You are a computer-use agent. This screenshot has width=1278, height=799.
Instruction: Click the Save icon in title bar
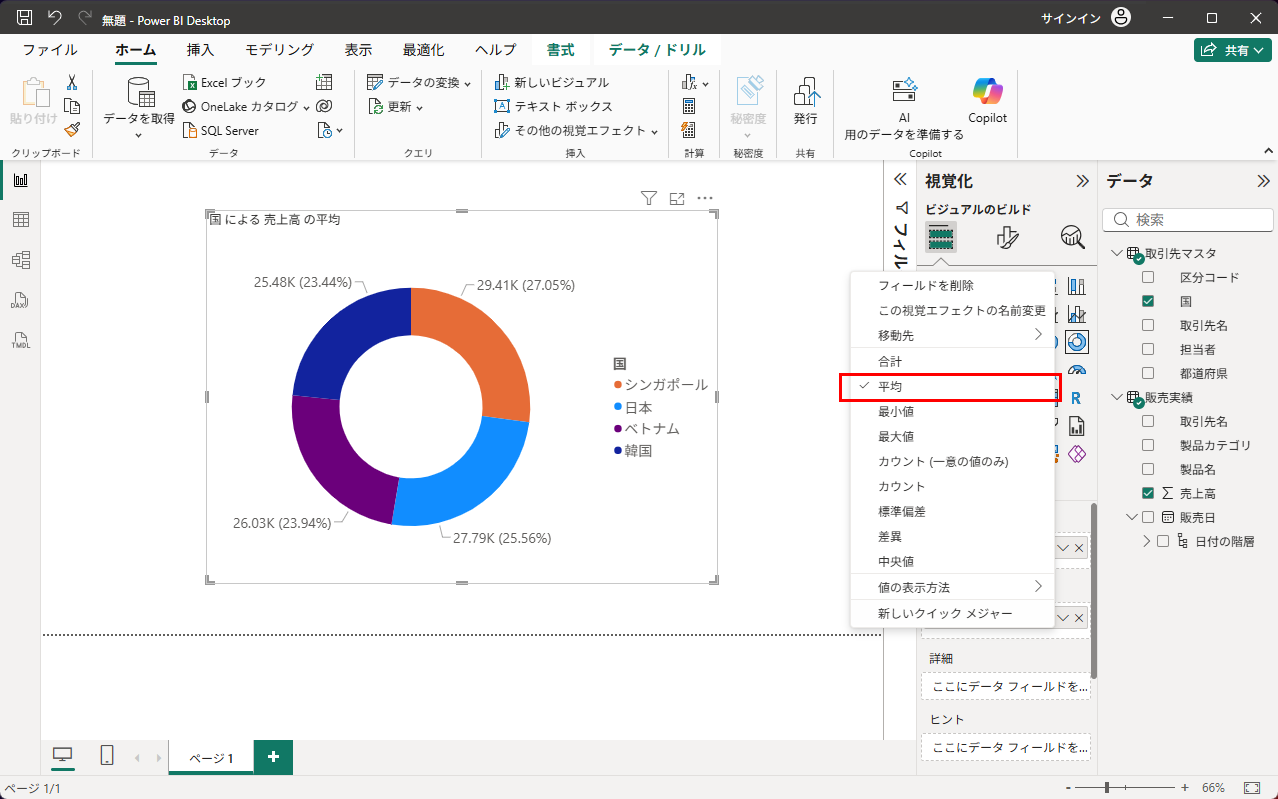coord(25,18)
